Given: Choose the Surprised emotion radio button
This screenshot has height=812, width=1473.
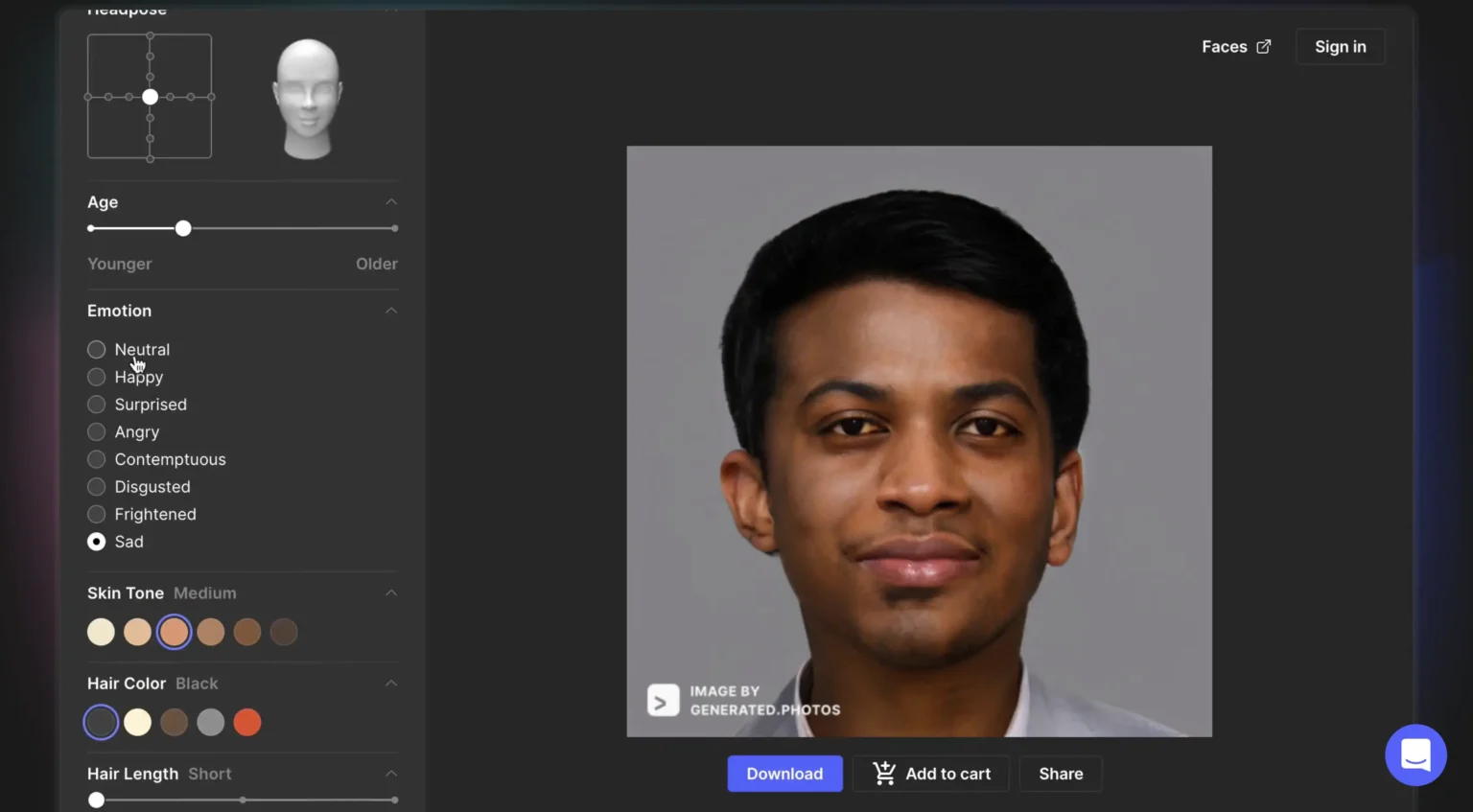Looking at the screenshot, I should (x=97, y=405).
